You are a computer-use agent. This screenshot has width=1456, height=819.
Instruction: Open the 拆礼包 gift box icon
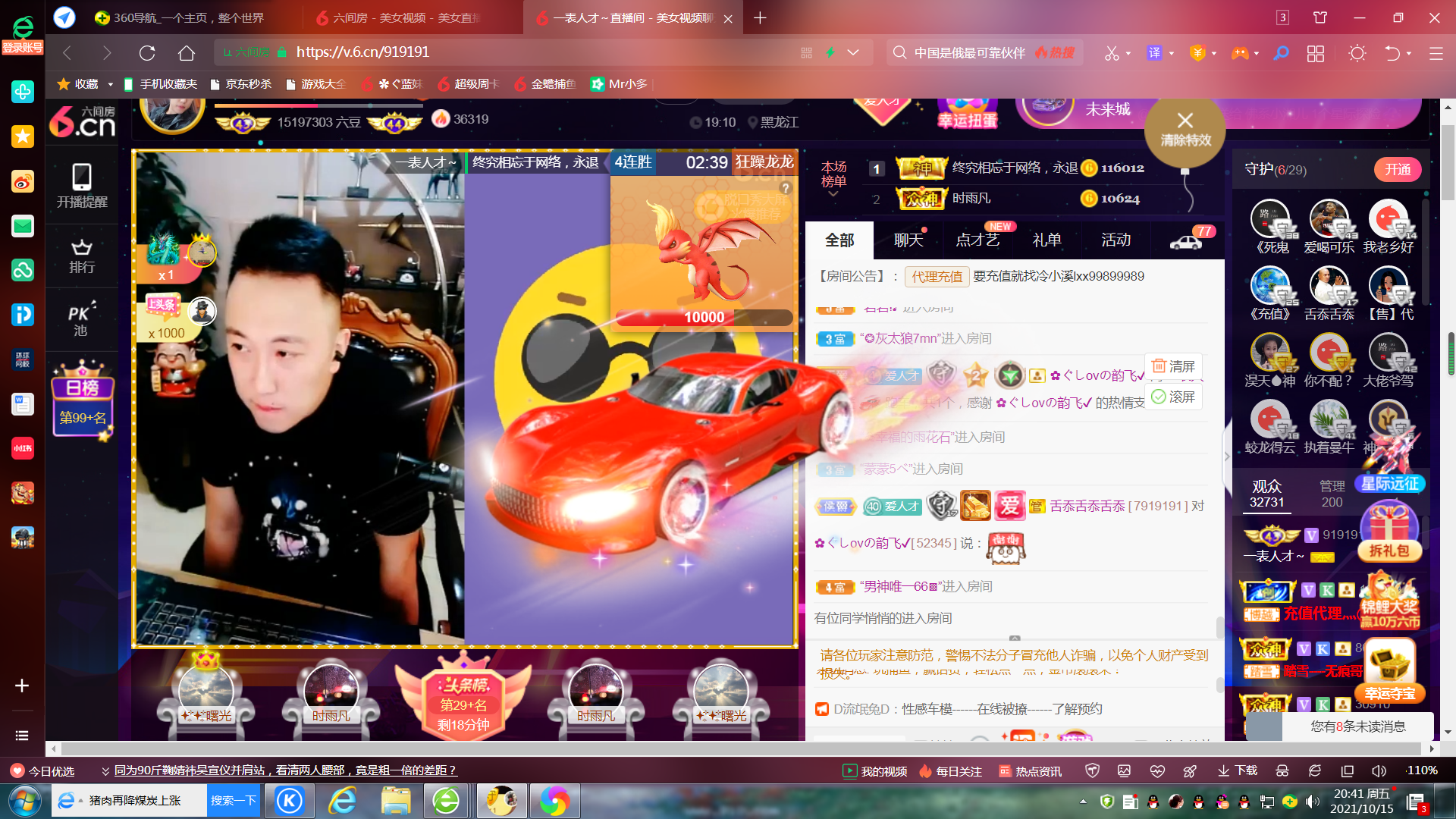click(x=1389, y=532)
